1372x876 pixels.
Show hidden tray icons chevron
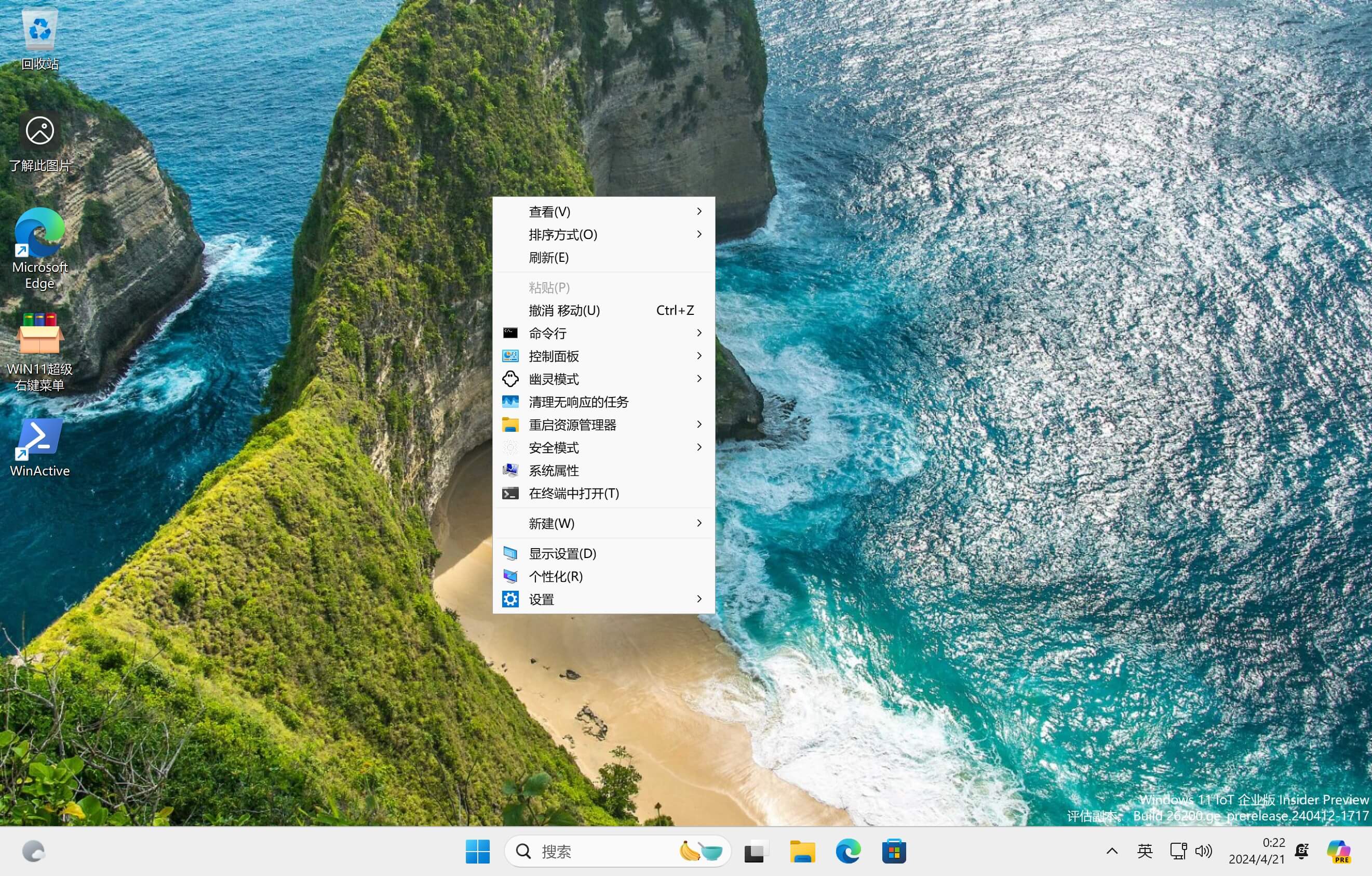pos(1112,852)
